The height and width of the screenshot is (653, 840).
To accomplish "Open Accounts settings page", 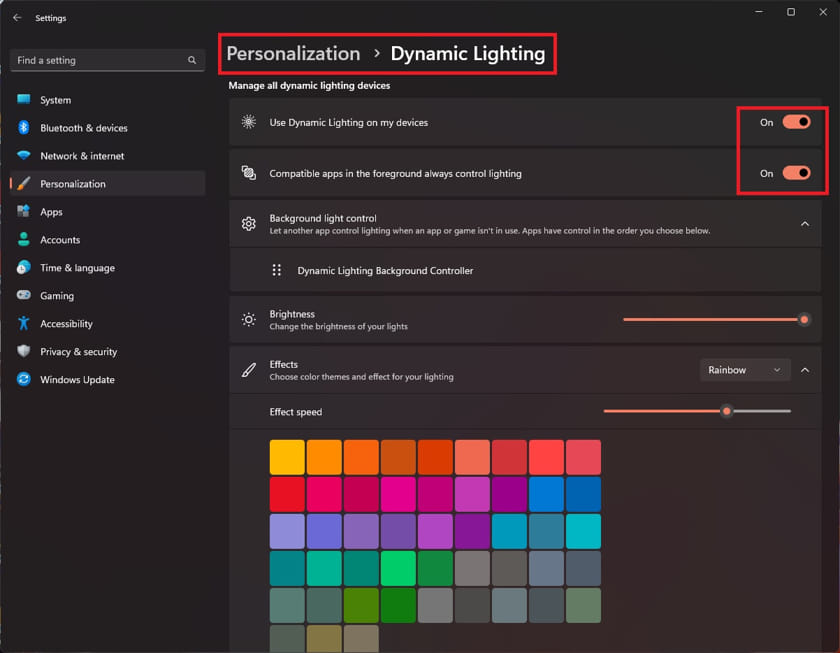I will pyautogui.click(x=107, y=239).
